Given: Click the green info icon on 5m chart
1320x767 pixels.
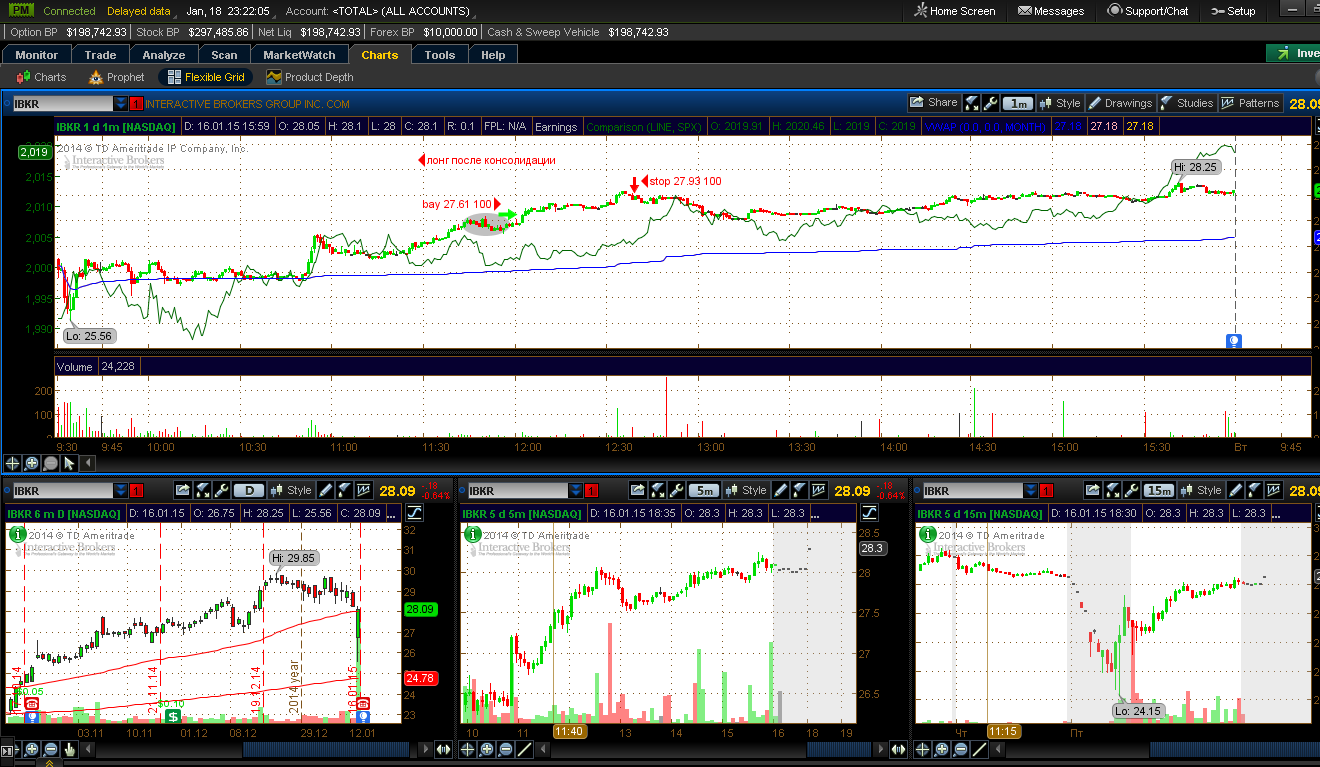Looking at the screenshot, I should click(x=471, y=535).
